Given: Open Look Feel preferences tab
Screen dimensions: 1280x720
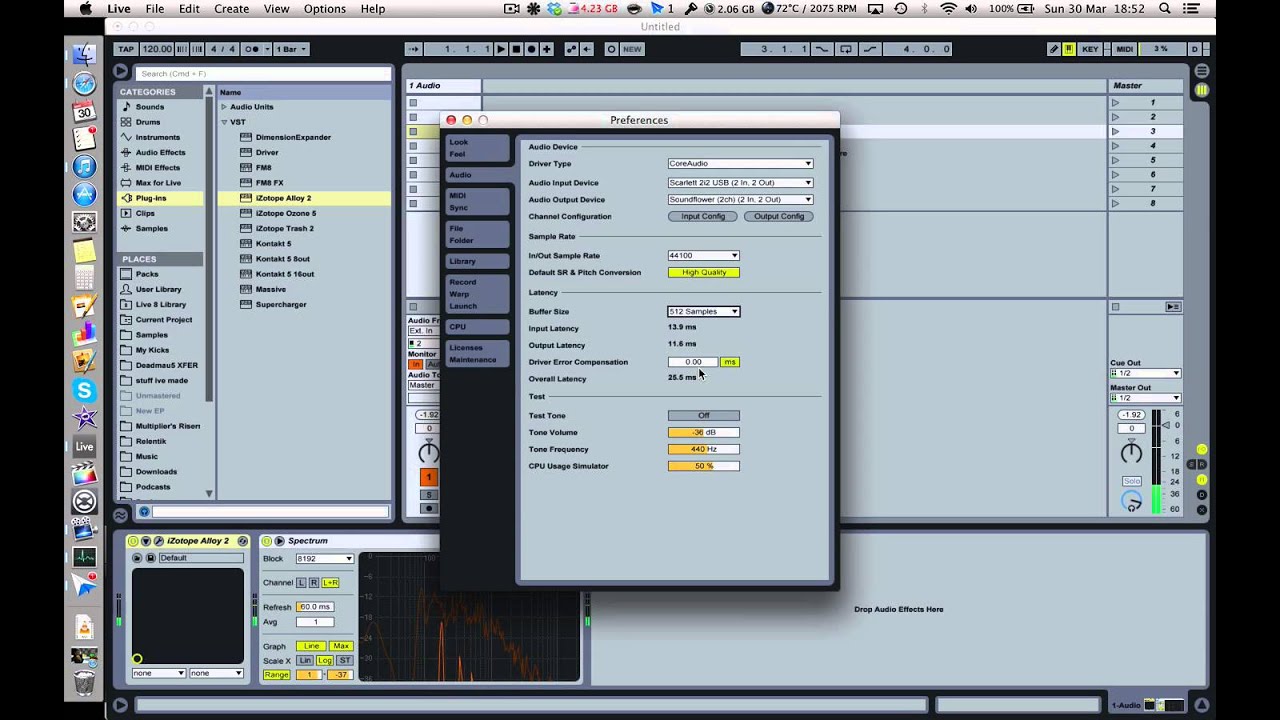Looking at the screenshot, I should coord(477,148).
